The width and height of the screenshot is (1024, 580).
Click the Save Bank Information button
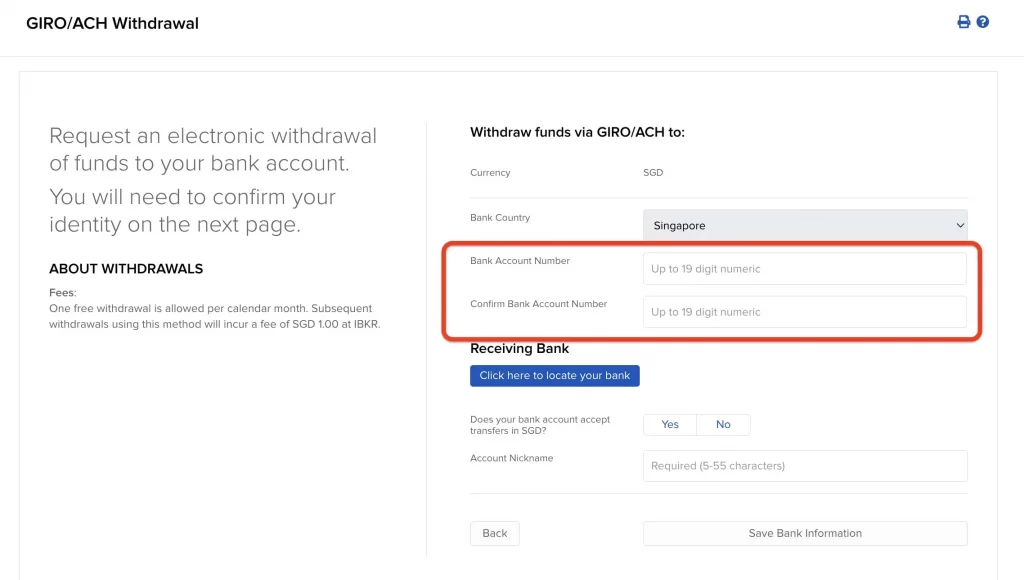point(805,533)
